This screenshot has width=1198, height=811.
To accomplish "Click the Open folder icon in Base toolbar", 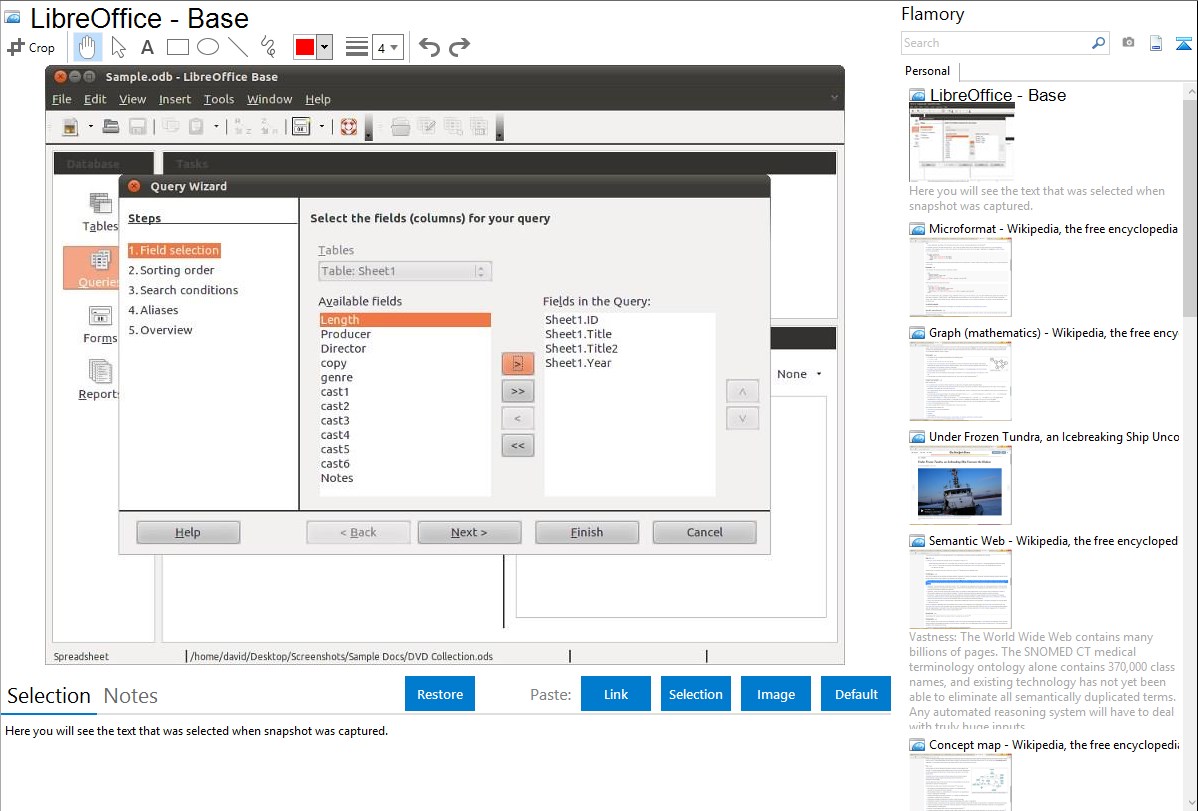I will [111, 127].
